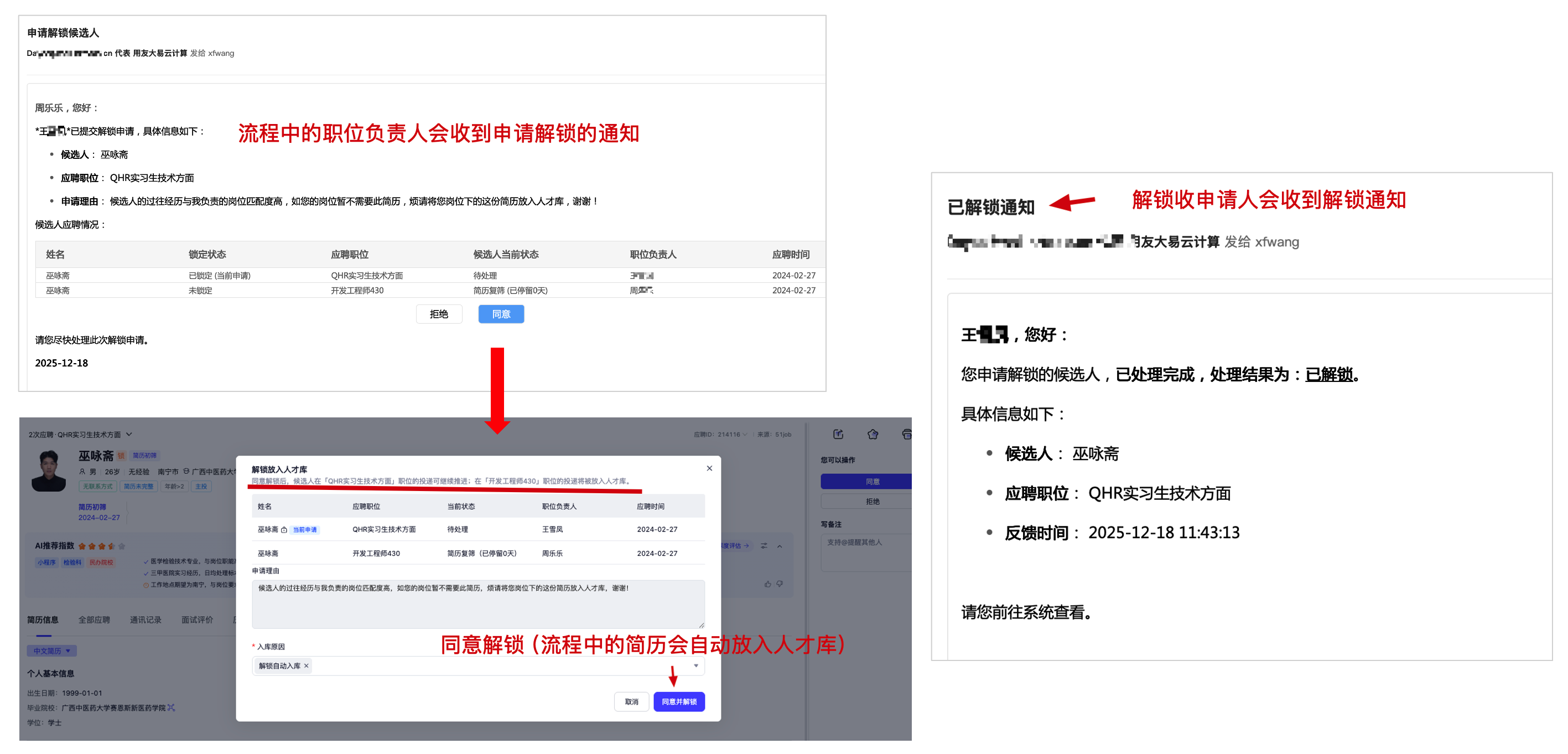Click the thumbs-up icon on AI recommendation
Screen dimensions: 1568x754
click(x=767, y=584)
